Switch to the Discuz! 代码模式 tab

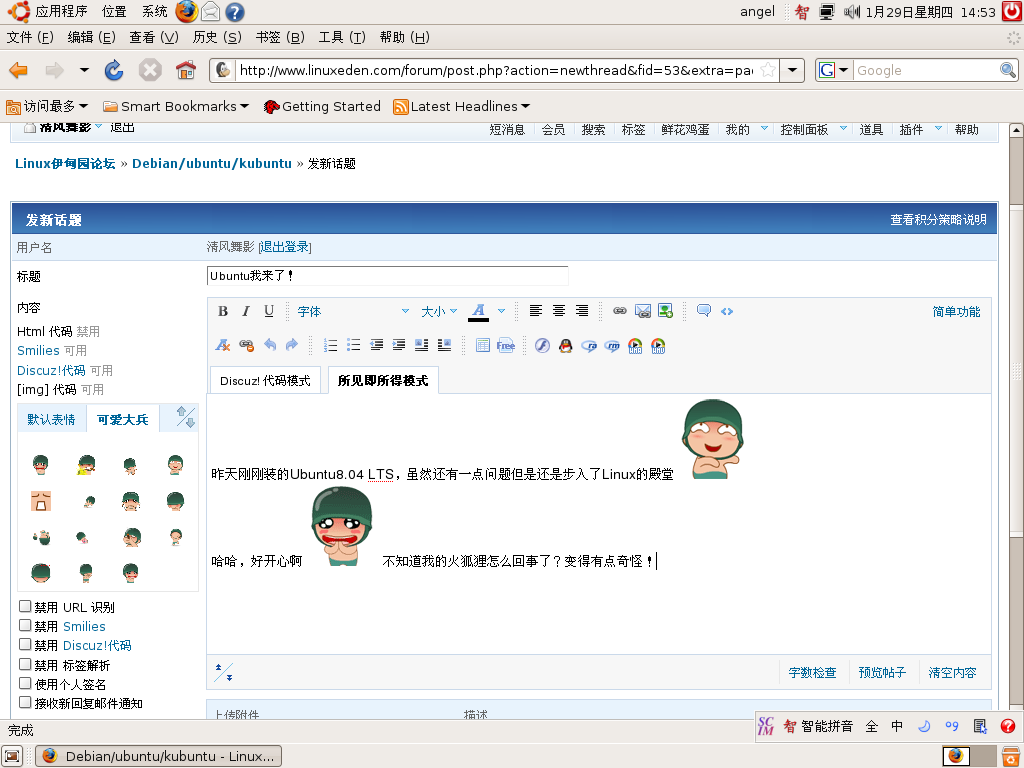coord(265,381)
